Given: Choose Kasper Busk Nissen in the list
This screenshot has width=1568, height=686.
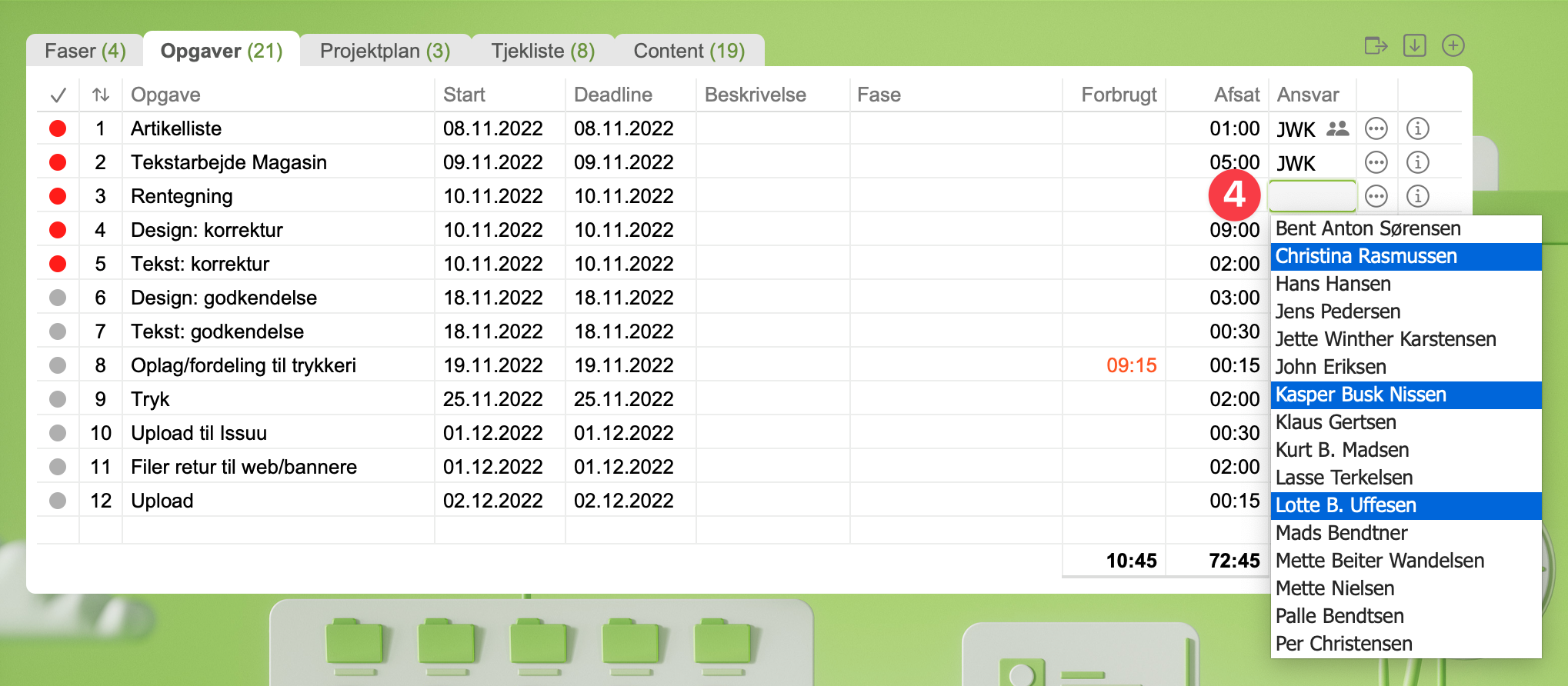Looking at the screenshot, I should (1360, 395).
